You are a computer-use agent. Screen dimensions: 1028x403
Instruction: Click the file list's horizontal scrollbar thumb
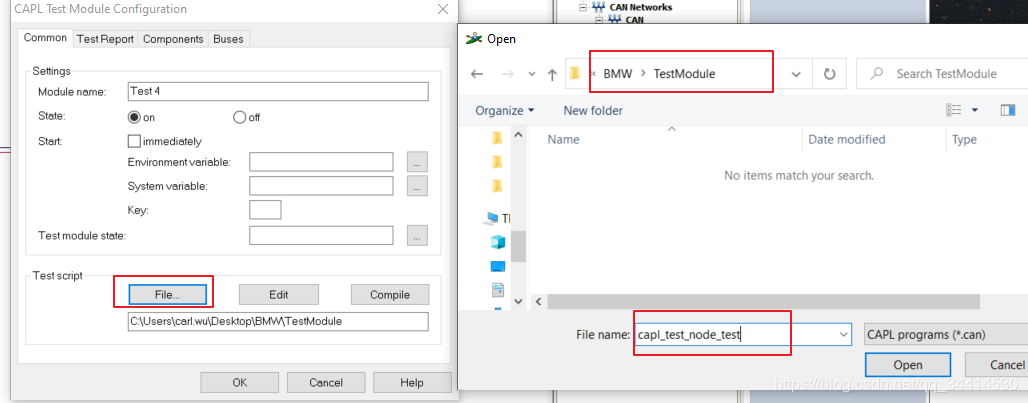tap(763, 301)
